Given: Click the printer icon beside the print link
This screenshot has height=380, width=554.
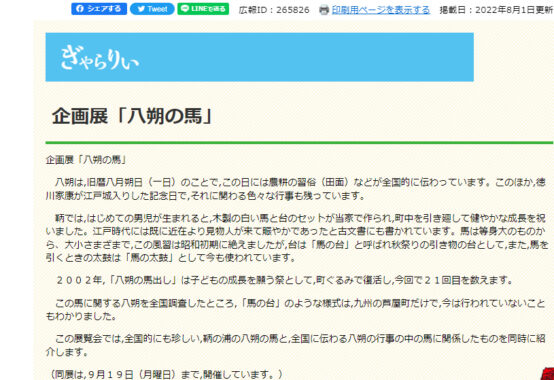Looking at the screenshot, I should [x=324, y=10].
